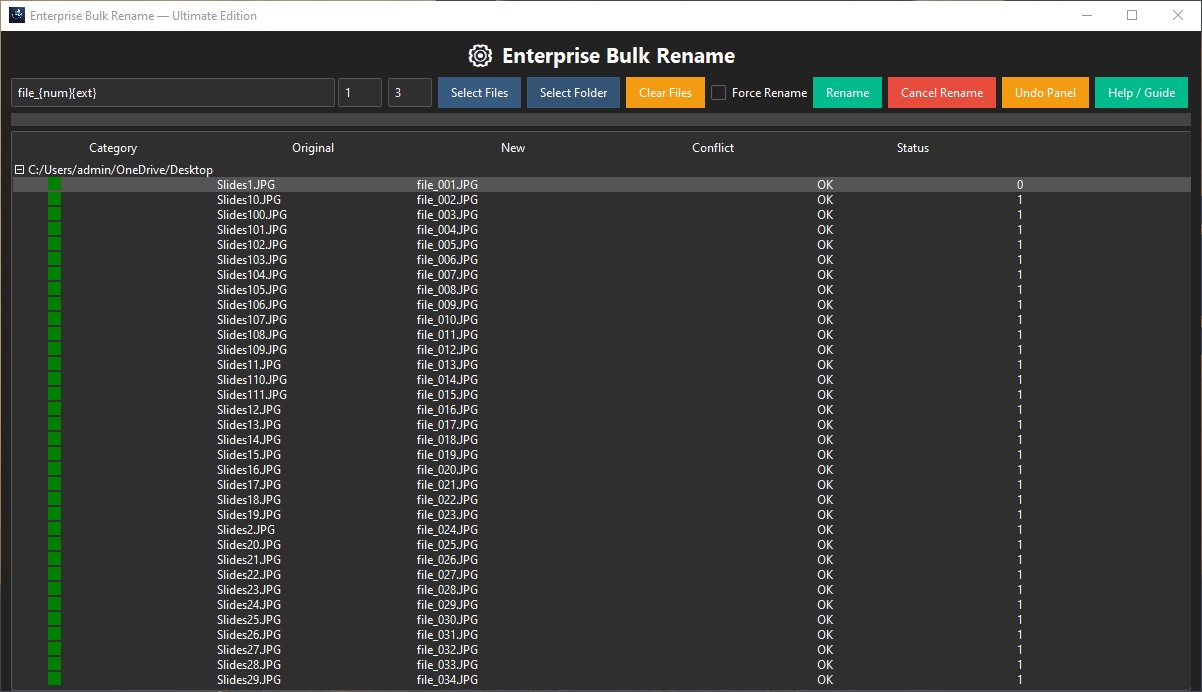The height and width of the screenshot is (692, 1202).
Task: Select the padding field showing 3
Action: tap(408, 92)
